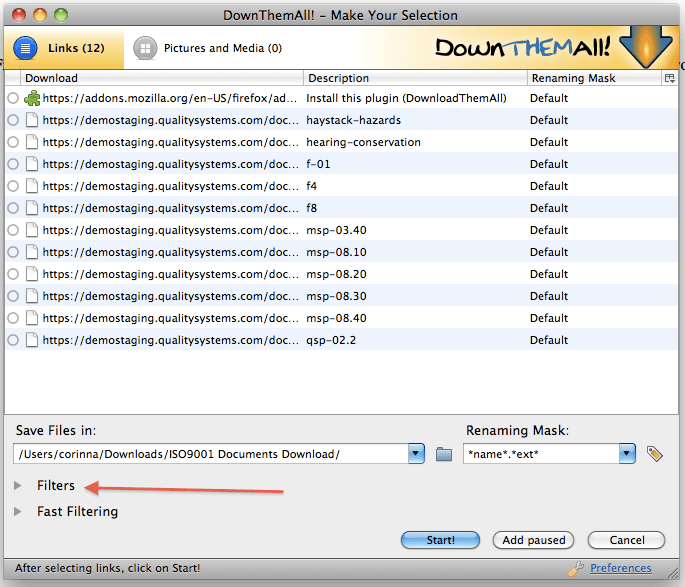Click the Cancel button

[626, 540]
